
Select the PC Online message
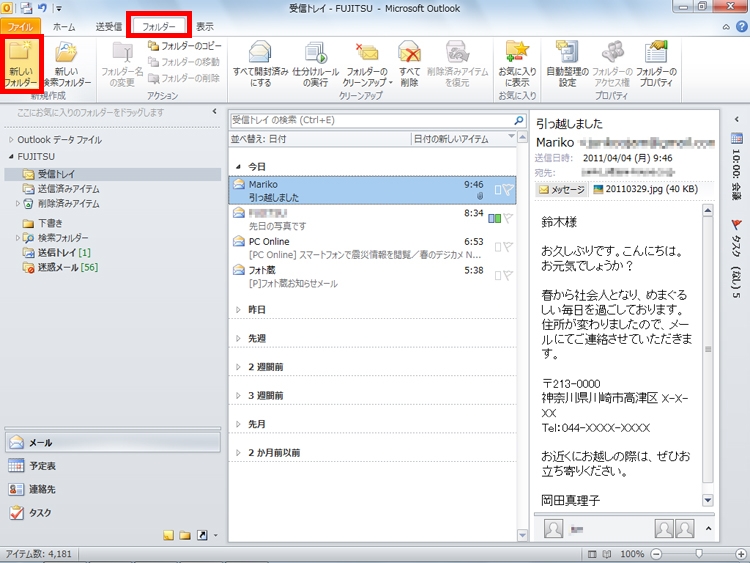coord(372,248)
